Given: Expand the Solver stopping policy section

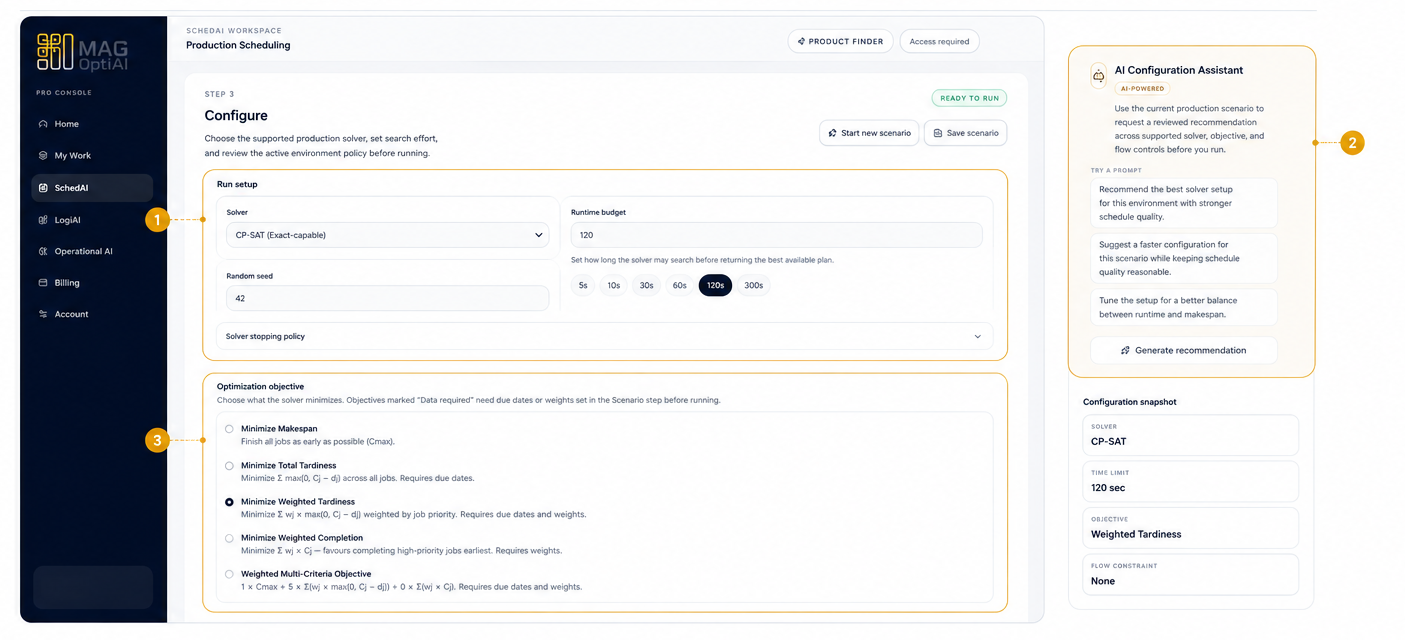Looking at the screenshot, I should point(604,336).
